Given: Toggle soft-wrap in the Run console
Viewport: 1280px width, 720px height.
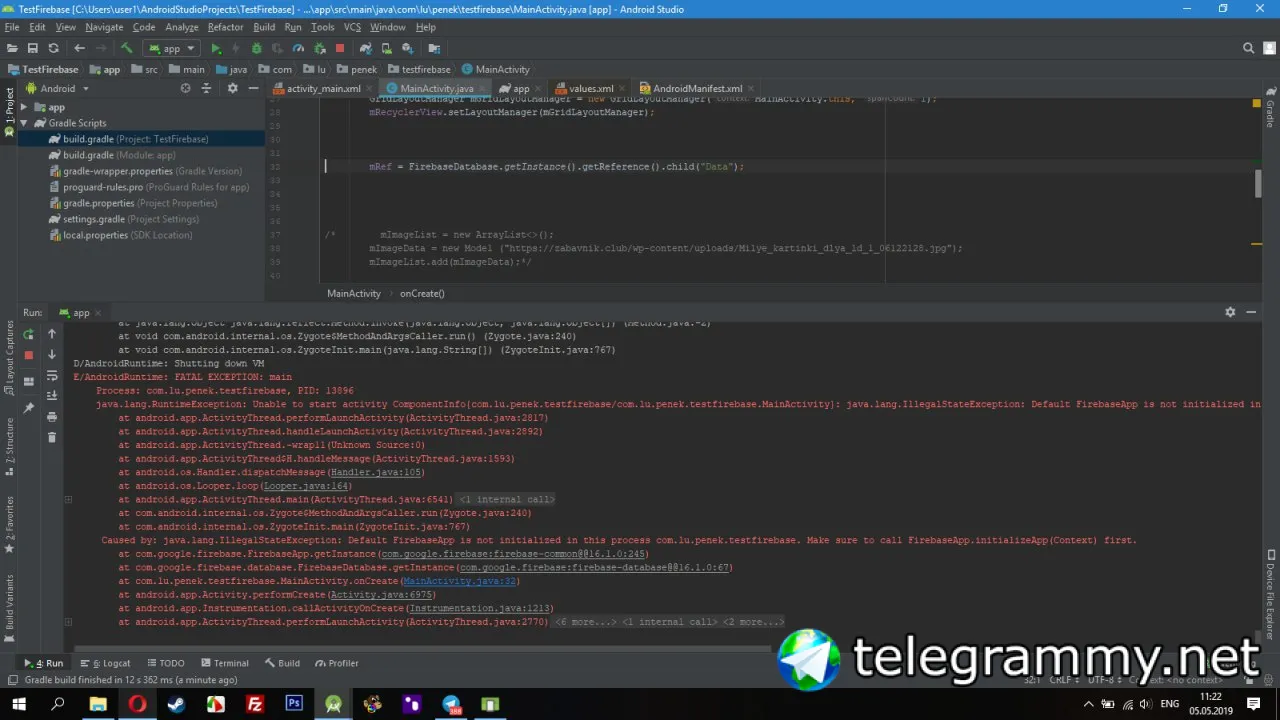Looking at the screenshot, I should pyautogui.click(x=52, y=376).
